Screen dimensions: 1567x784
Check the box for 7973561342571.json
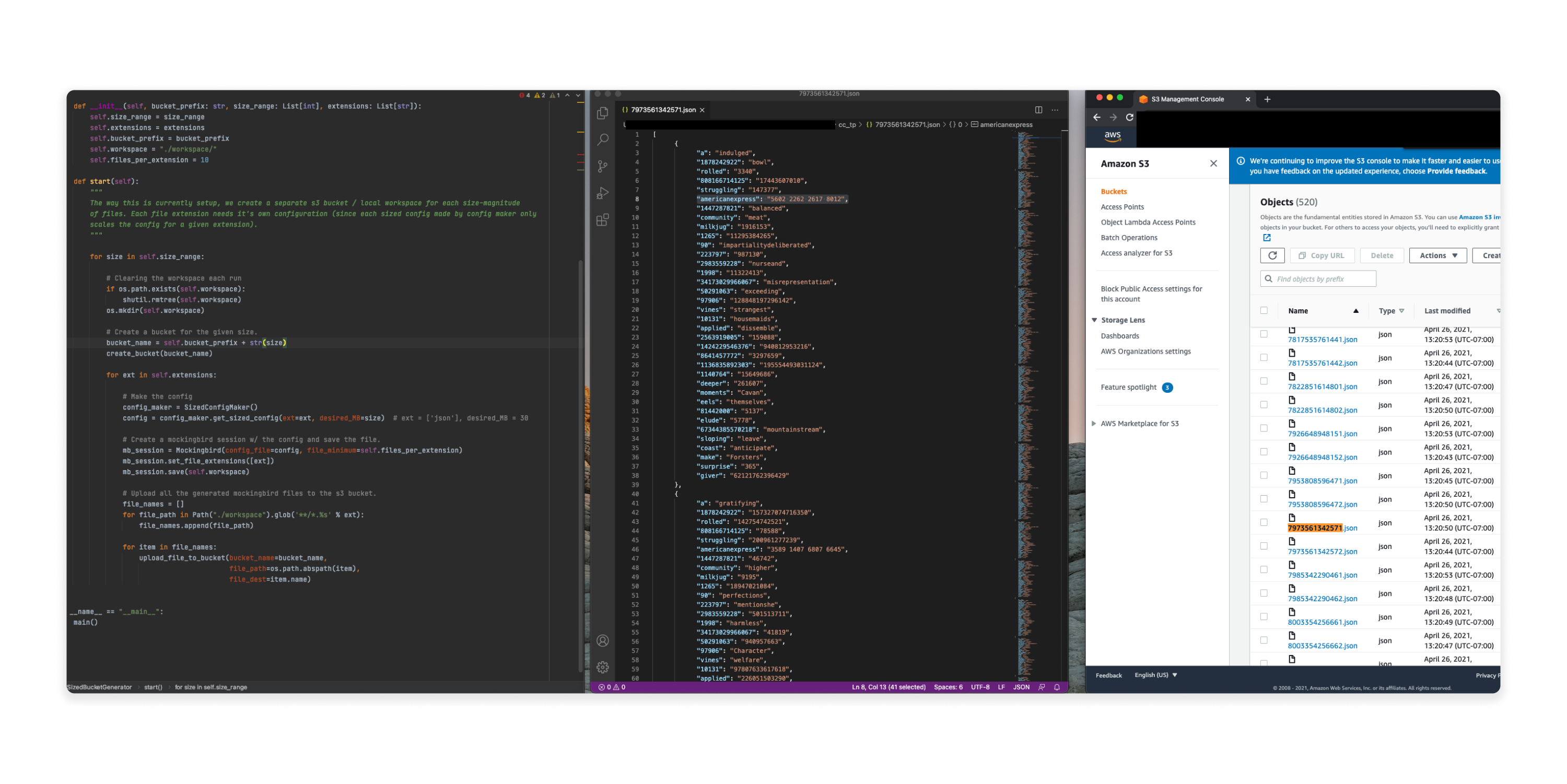[1264, 523]
